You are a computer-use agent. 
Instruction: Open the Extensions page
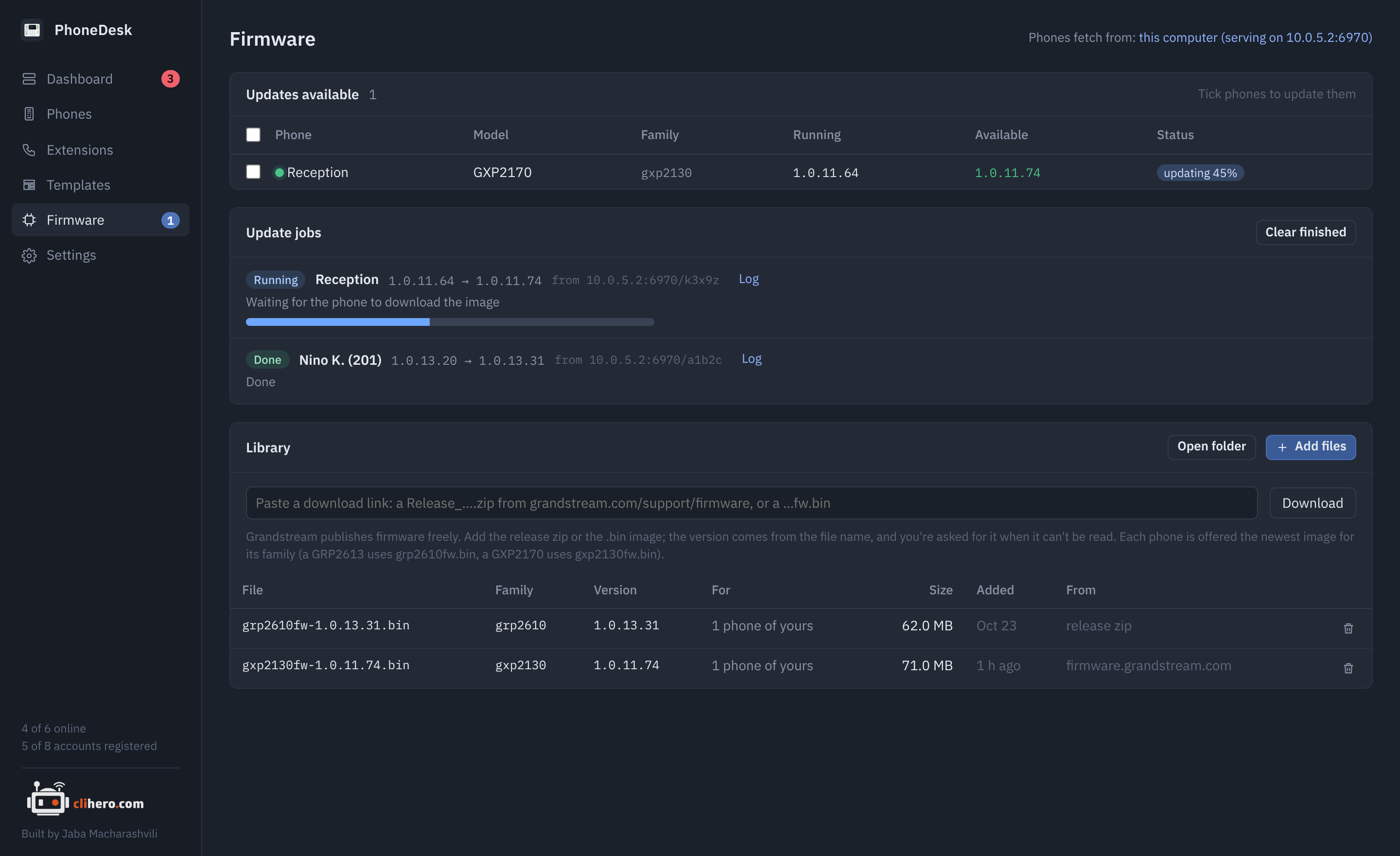[101, 149]
